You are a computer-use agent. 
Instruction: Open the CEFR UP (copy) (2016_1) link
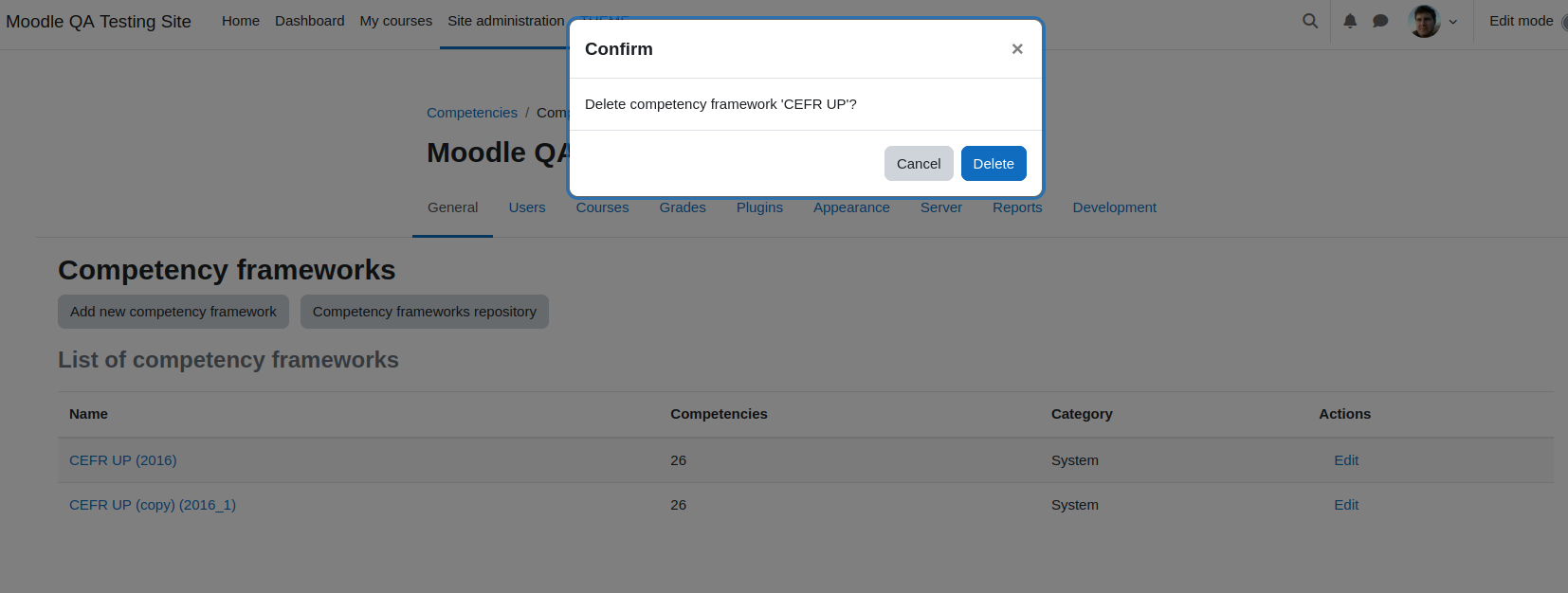click(153, 505)
